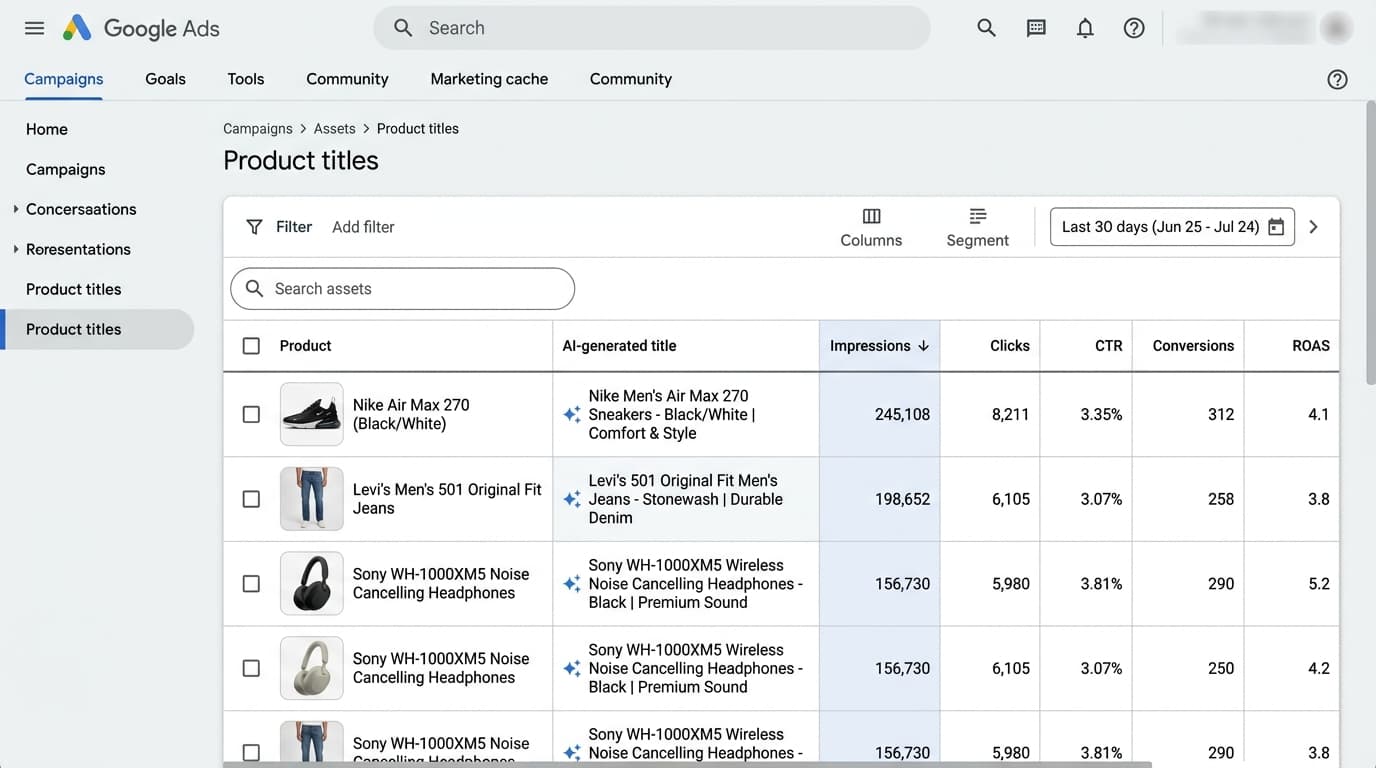Open the Segment options
1376x768 pixels.
(x=977, y=227)
